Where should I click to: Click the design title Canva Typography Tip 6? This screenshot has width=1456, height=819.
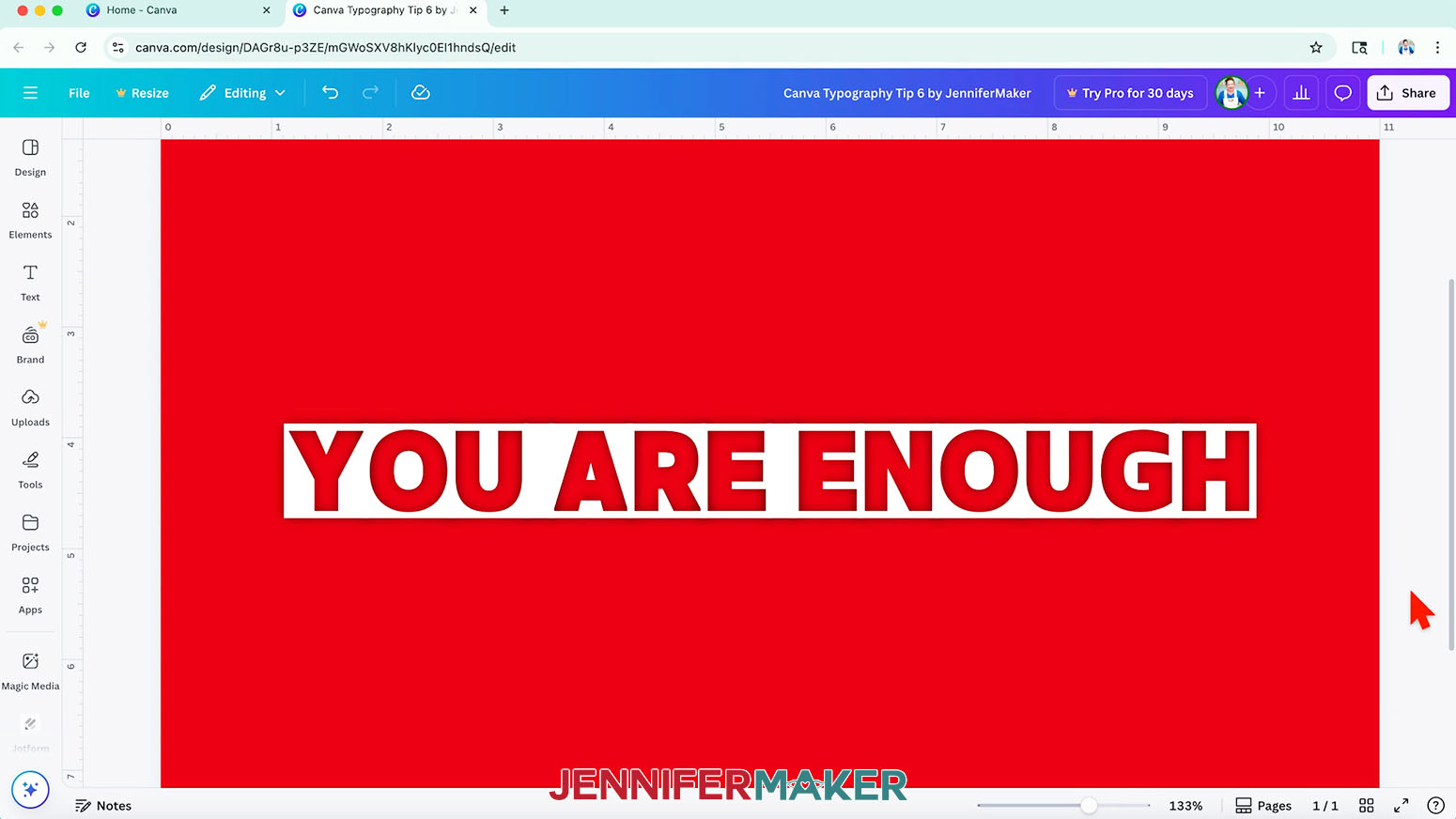[906, 93]
